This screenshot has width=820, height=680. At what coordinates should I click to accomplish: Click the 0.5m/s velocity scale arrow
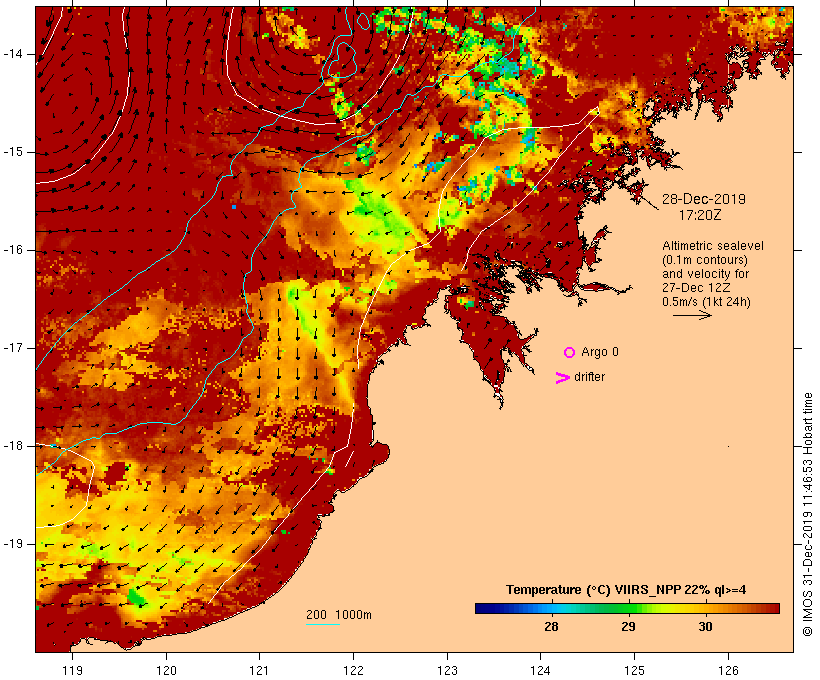tap(692, 315)
